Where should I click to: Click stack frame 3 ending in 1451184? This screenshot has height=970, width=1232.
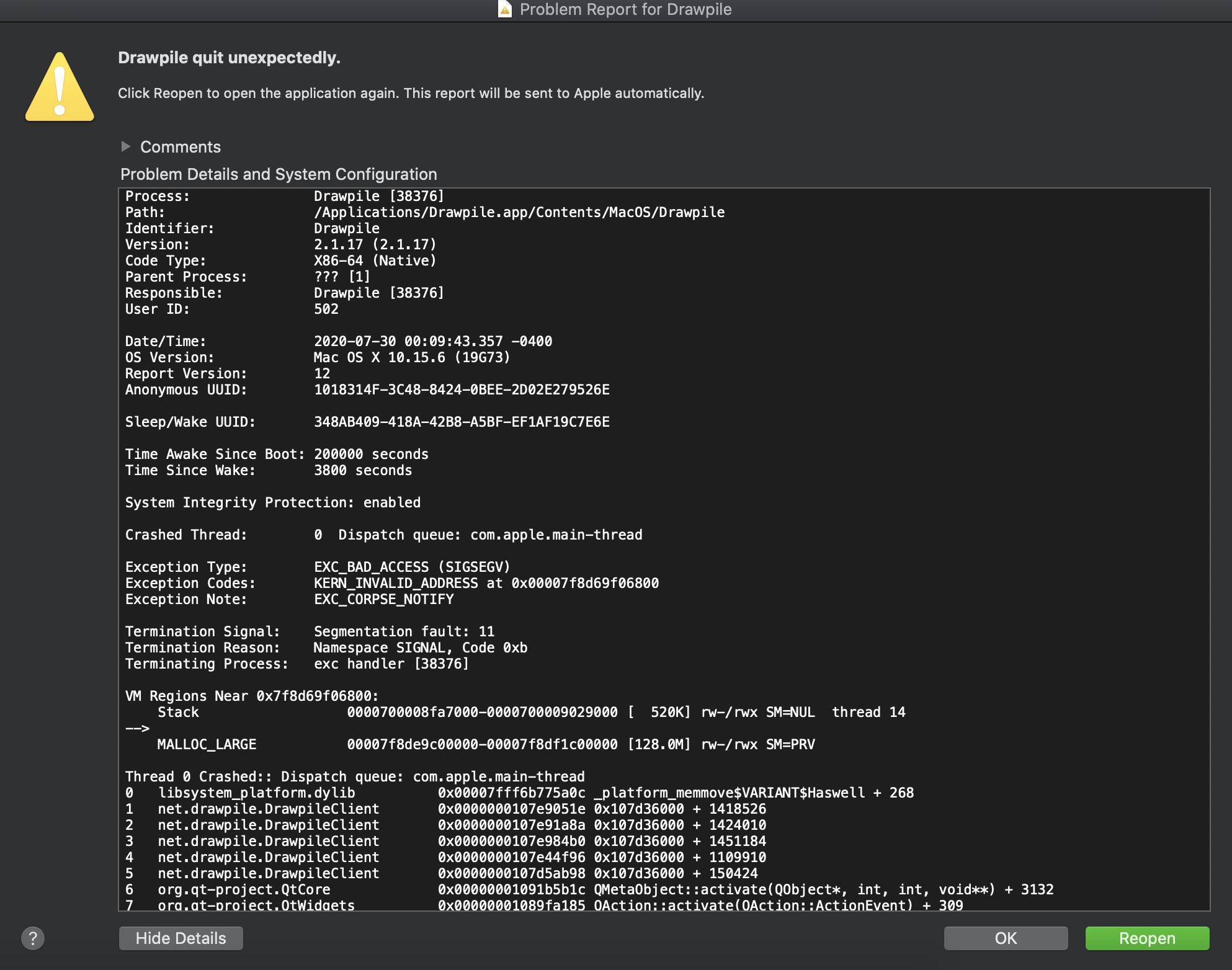tap(445, 841)
